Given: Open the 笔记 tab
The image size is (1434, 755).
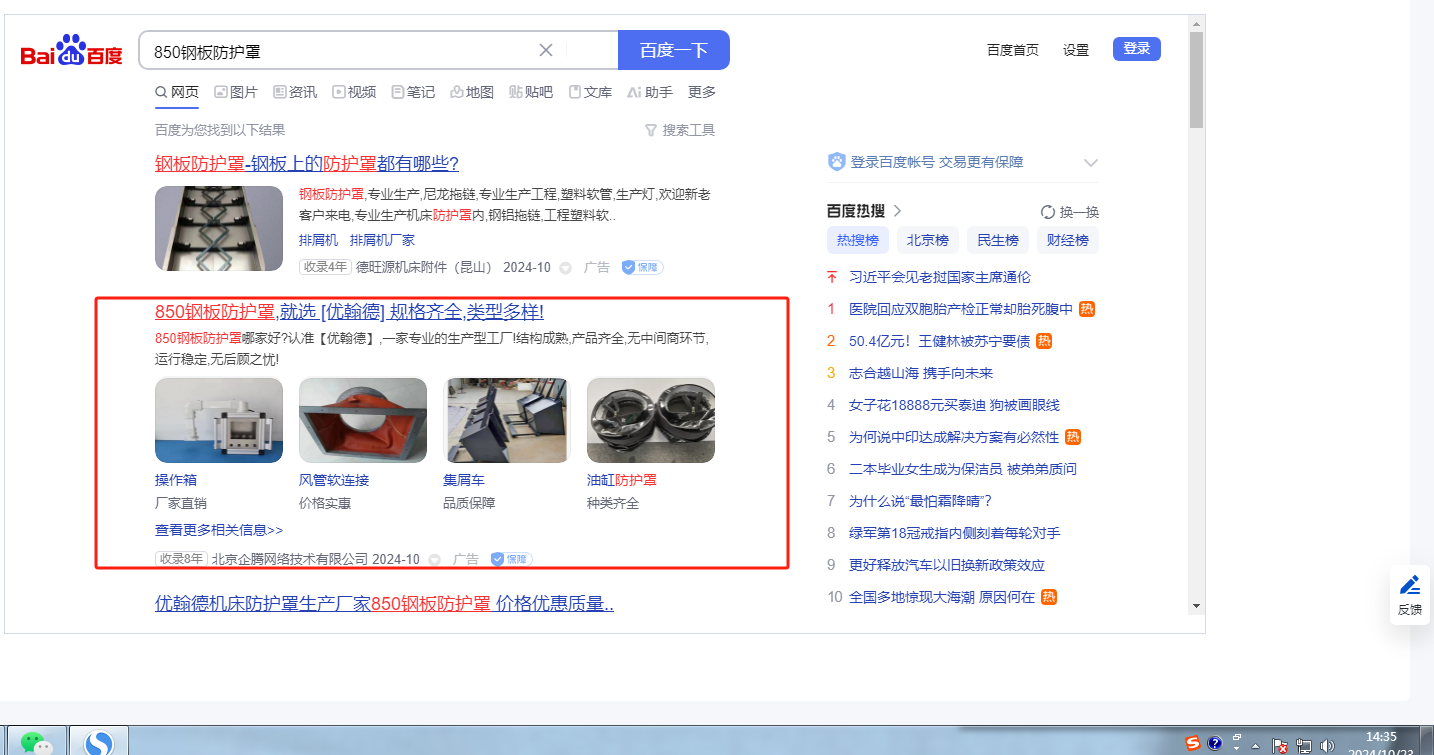Looking at the screenshot, I should click(413, 92).
